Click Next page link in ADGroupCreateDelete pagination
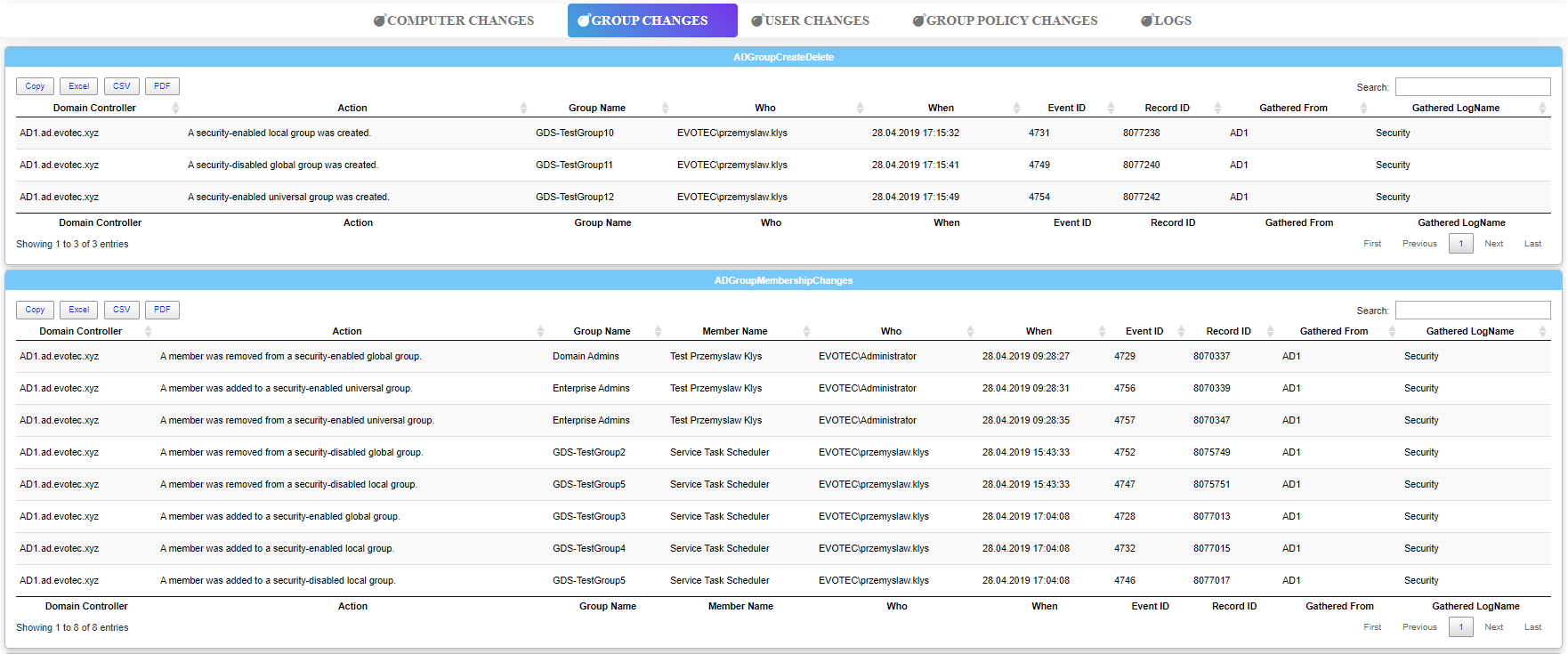The image size is (1568, 654). (1493, 244)
